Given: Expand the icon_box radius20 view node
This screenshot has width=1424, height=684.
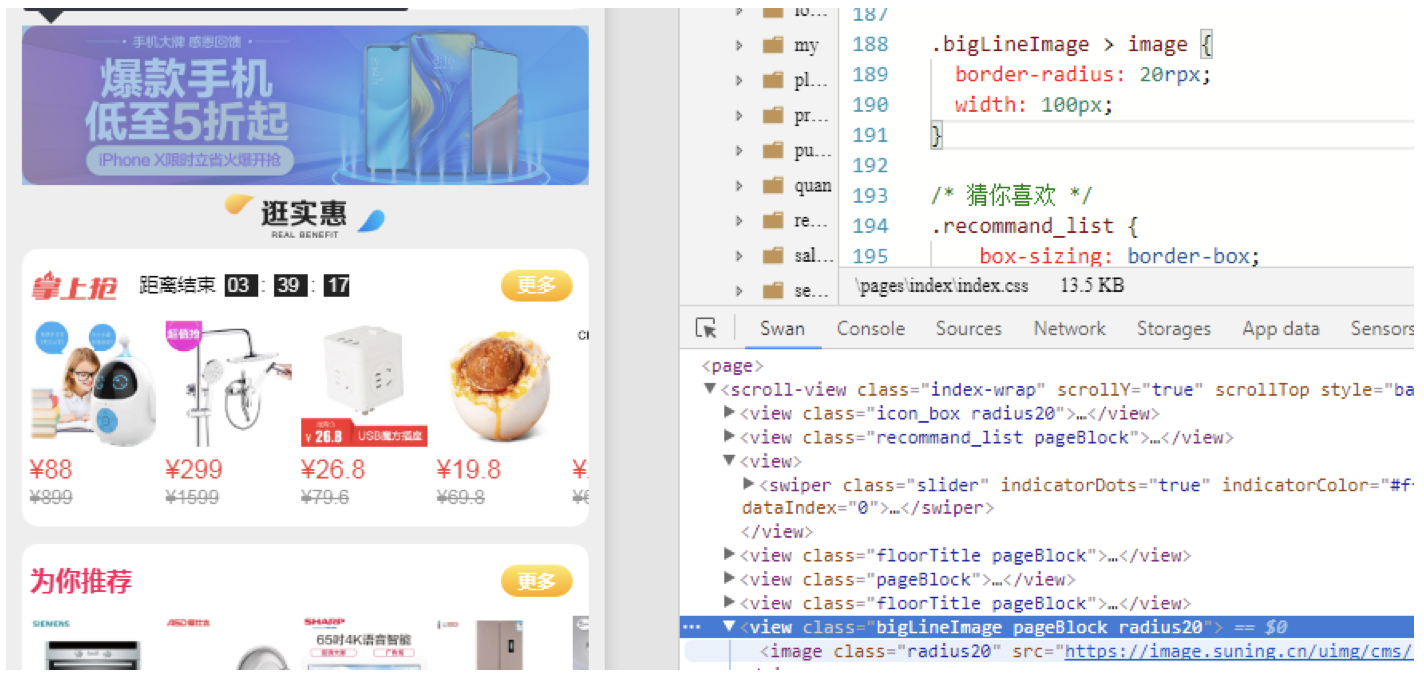Looking at the screenshot, I should click(729, 413).
